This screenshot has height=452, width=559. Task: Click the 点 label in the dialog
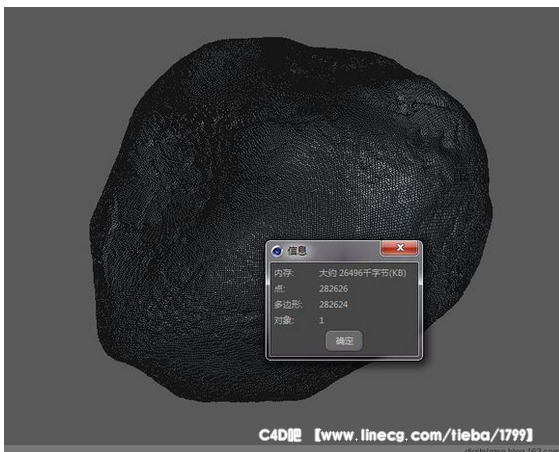click(280, 288)
